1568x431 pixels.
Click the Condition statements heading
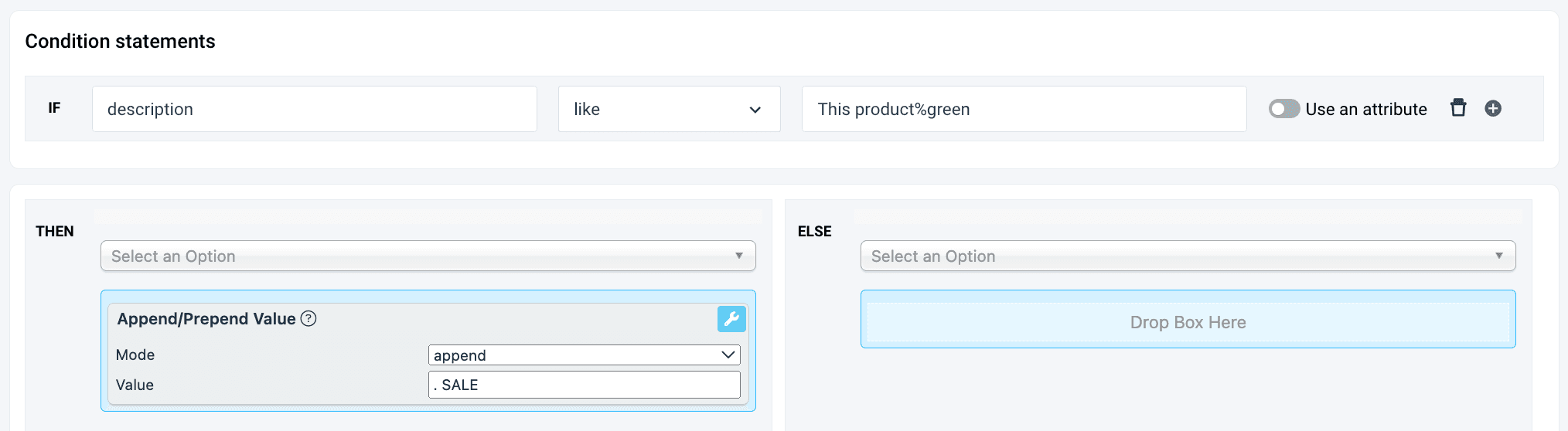coord(120,41)
